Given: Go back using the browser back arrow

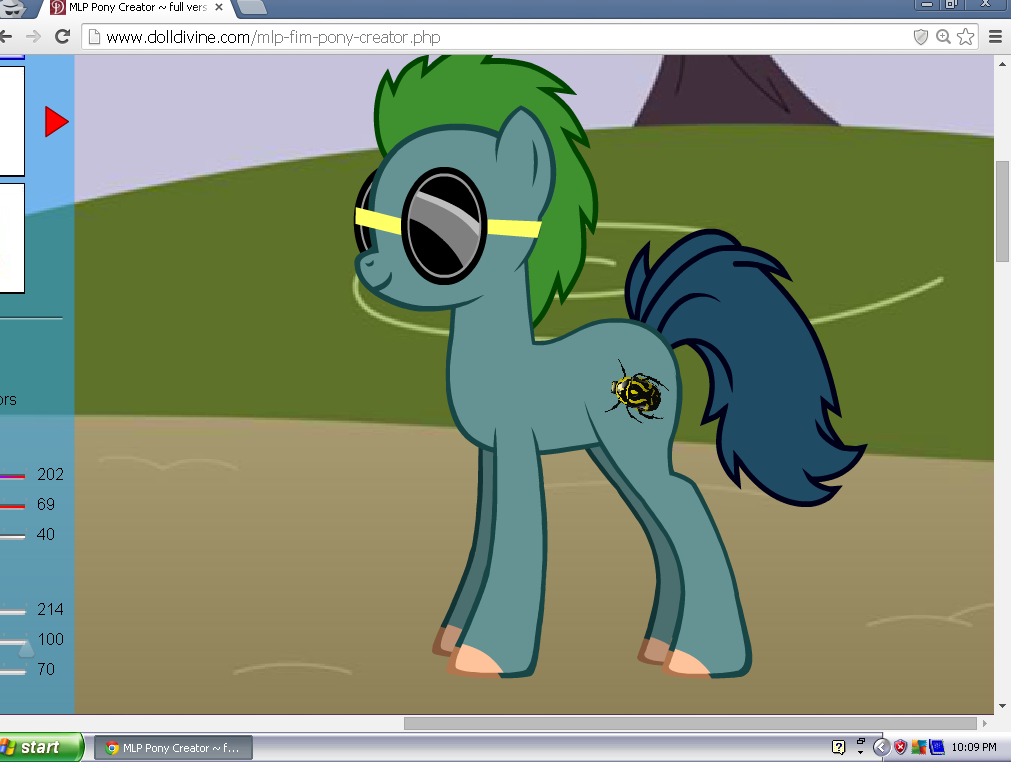Looking at the screenshot, I should coord(7,37).
